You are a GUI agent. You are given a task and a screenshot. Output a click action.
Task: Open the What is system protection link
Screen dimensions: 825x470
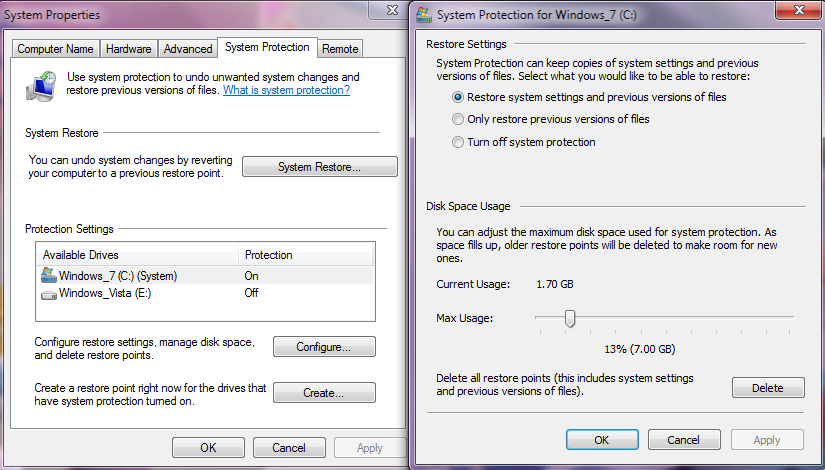coord(286,90)
